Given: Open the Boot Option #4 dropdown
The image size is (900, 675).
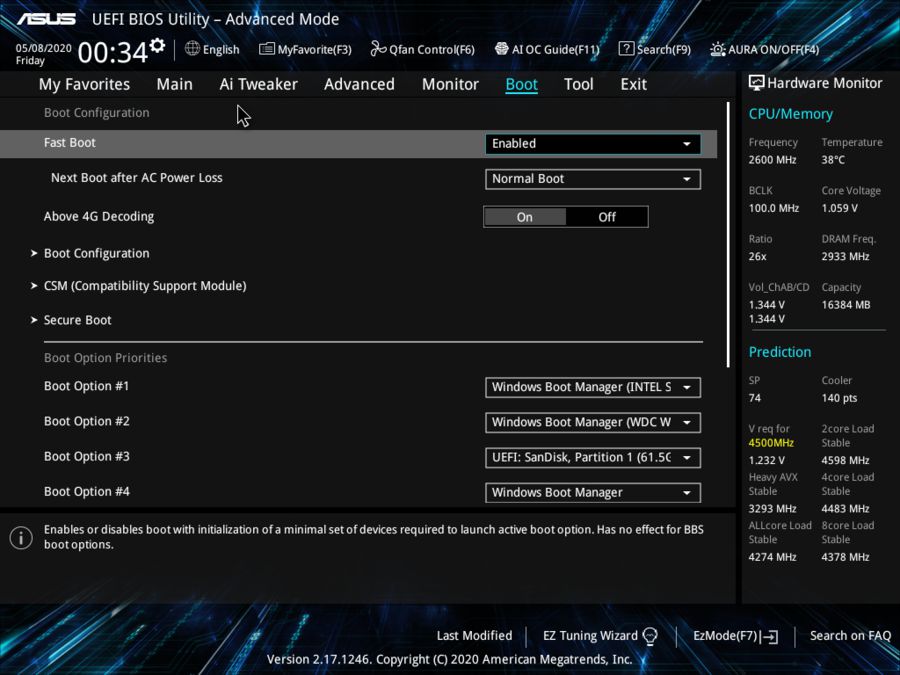Looking at the screenshot, I should click(592, 492).
